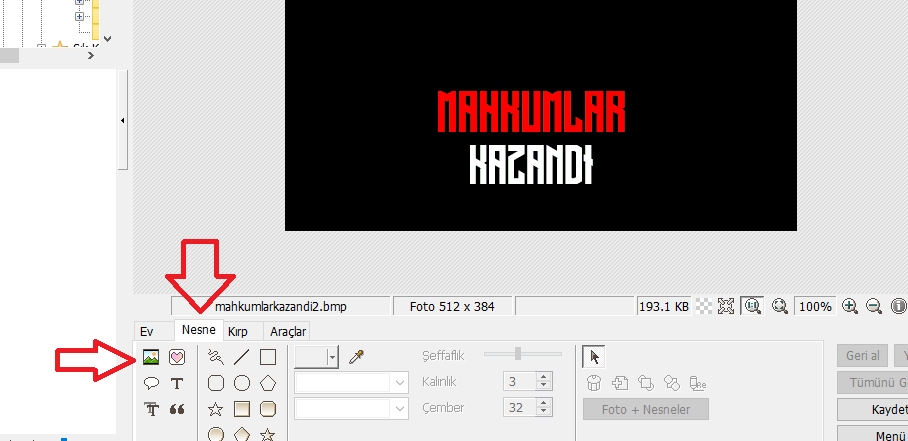
Task: Click the delete object trash icon
Action: pyautogui.click(x=594, y=383)
